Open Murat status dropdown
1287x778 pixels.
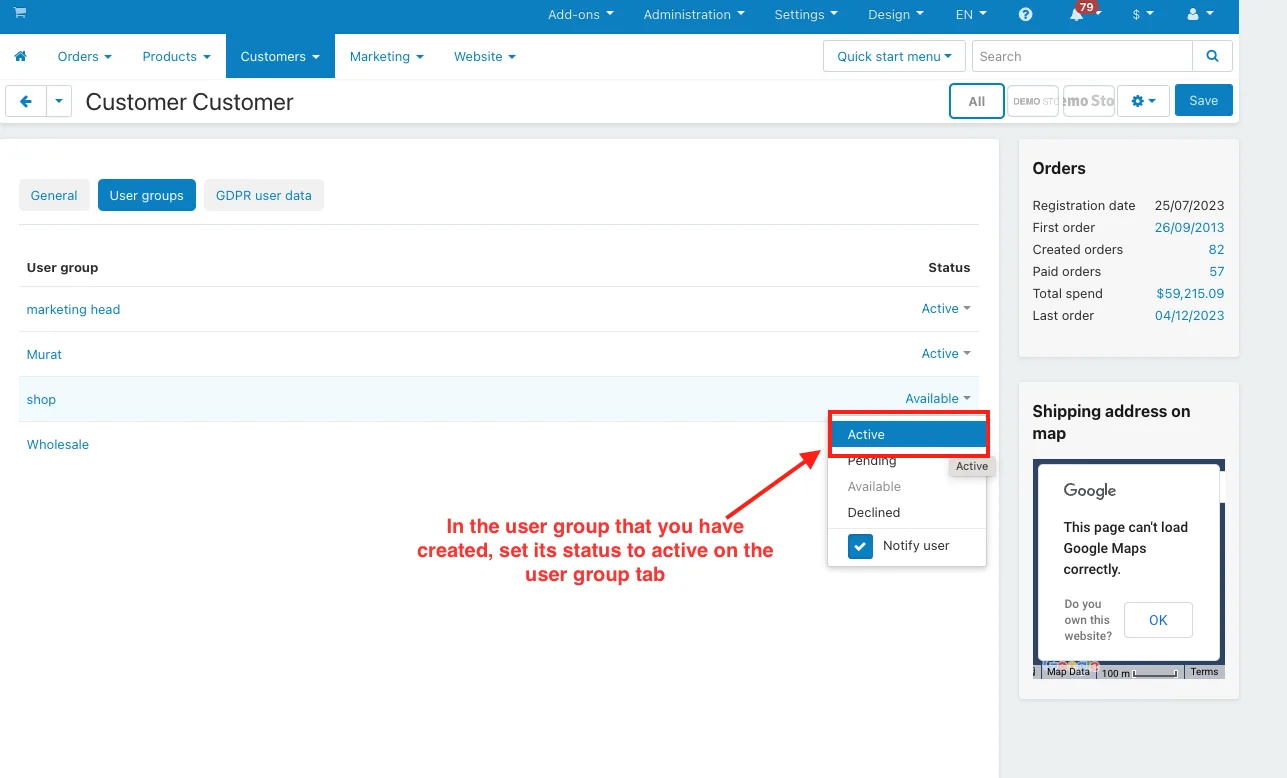click(946, 354)
